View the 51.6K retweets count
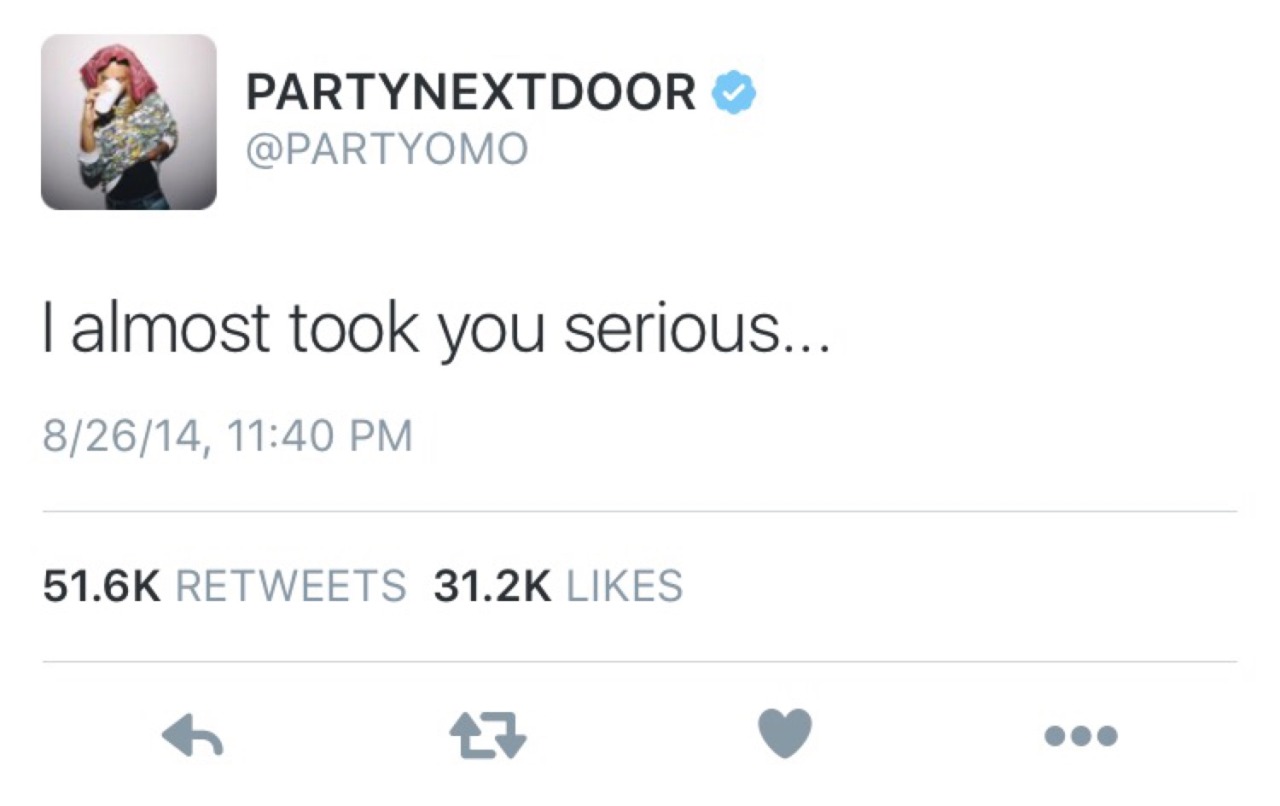Viewport: 1280px width, 806px height. pos(101,586)
